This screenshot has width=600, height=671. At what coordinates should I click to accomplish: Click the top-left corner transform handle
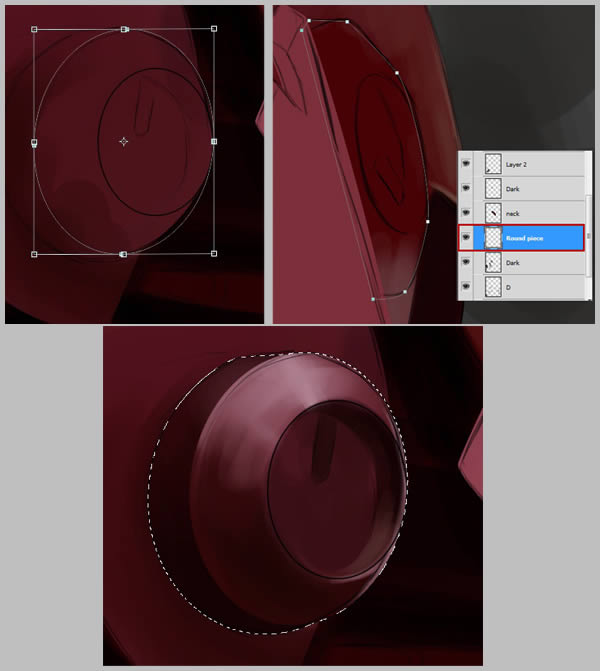click(34, 29)
